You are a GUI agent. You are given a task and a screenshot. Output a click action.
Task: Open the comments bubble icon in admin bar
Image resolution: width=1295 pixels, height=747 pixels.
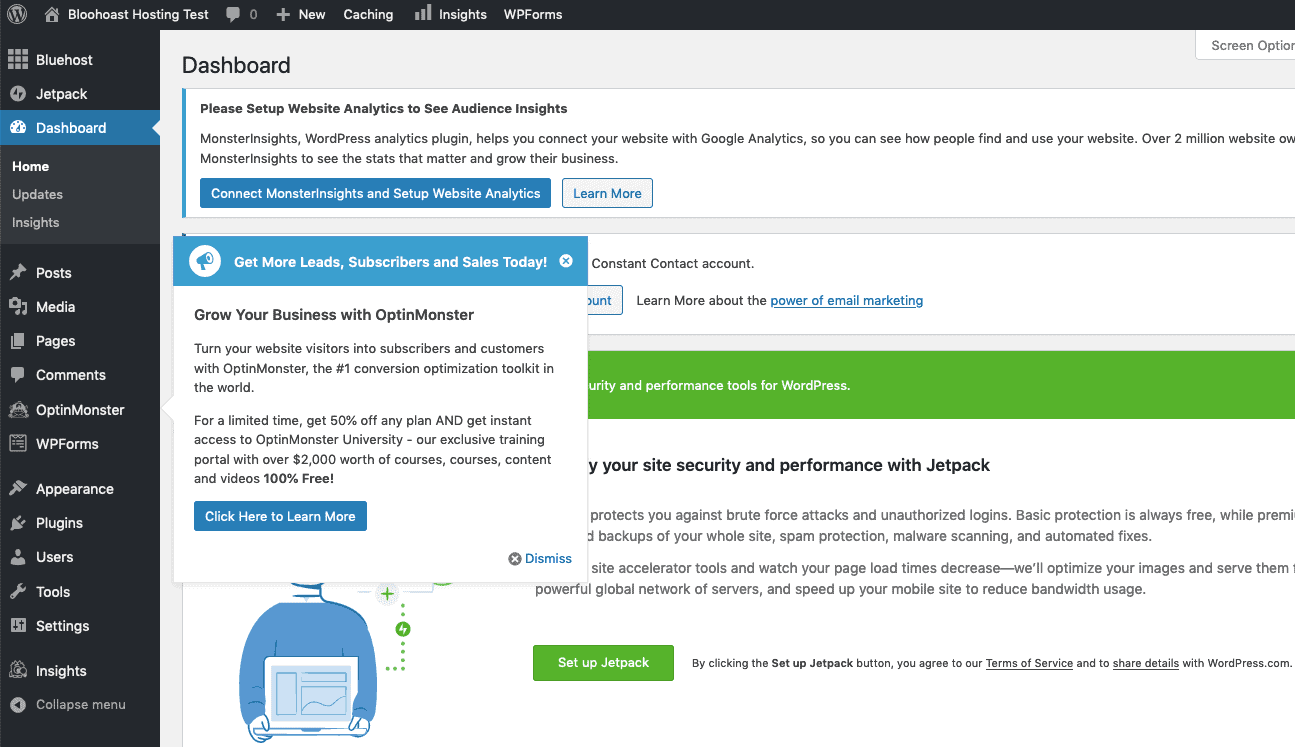[x=233, y=14]
